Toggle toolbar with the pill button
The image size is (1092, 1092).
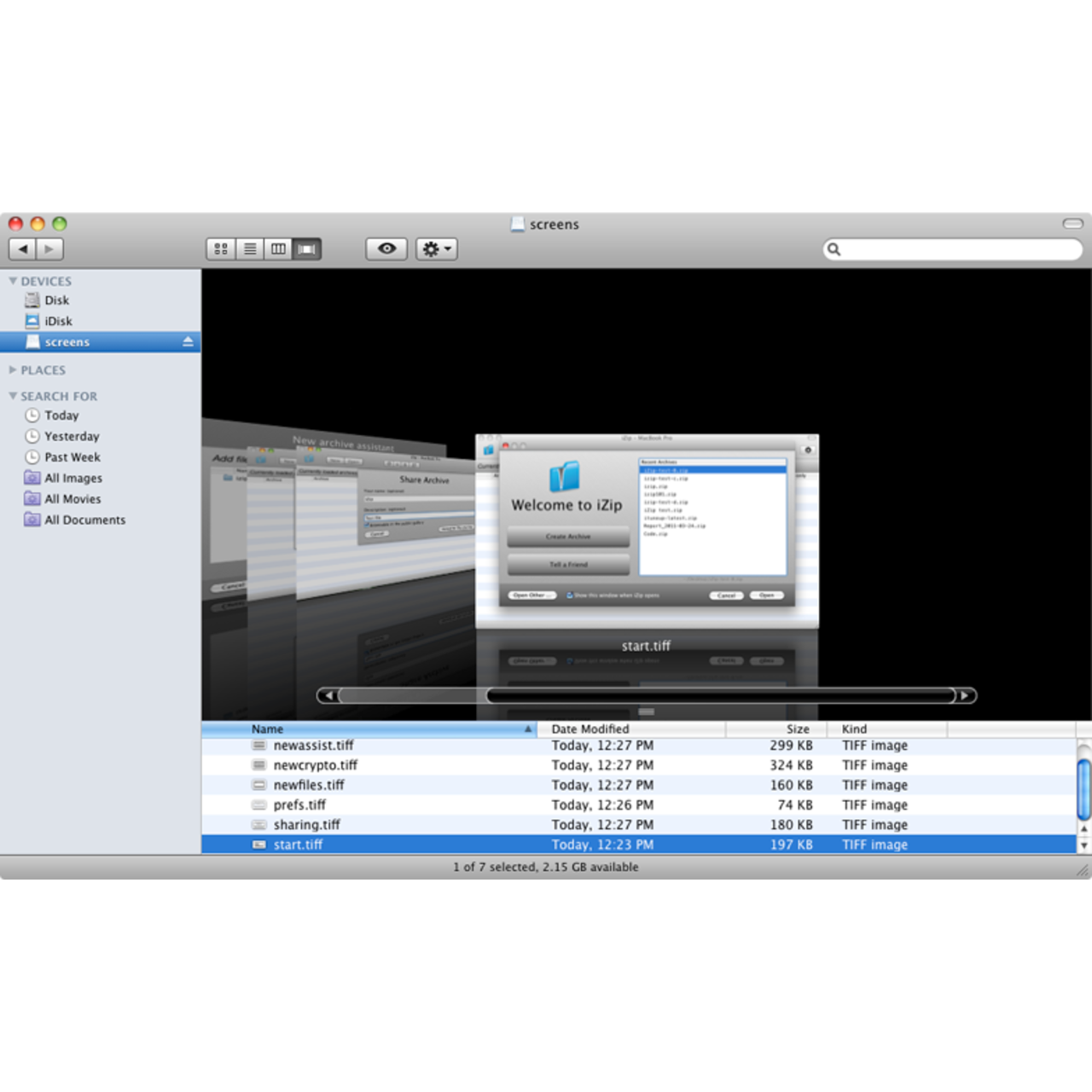click(x=1072, y=224)
